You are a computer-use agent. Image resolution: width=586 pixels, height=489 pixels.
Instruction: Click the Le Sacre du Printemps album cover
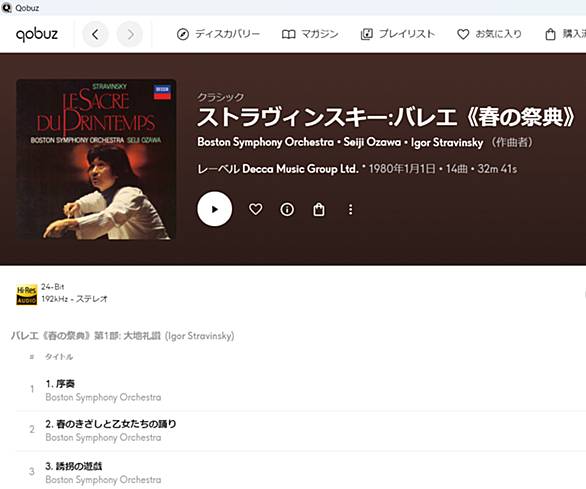click(96, 159)
